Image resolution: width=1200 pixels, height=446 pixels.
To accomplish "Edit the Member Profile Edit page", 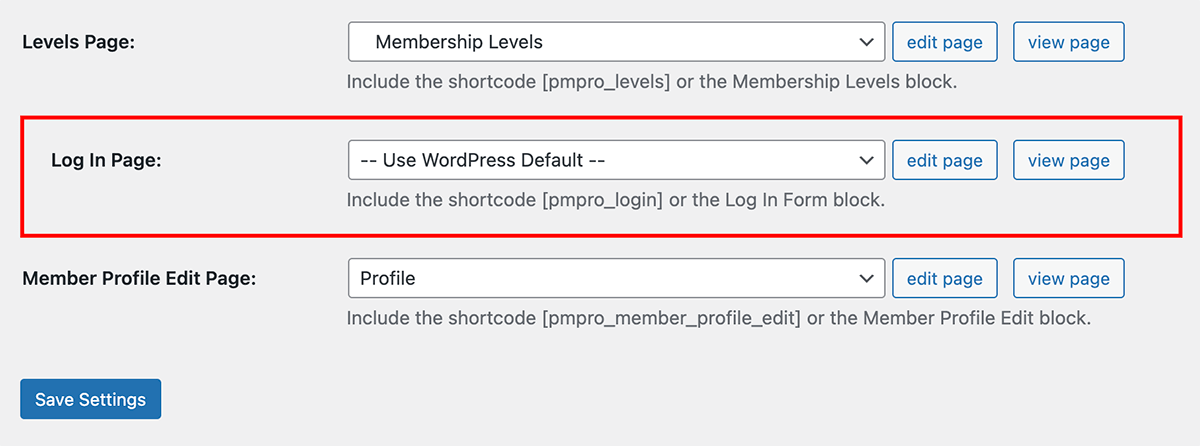I will click(944, 278).
